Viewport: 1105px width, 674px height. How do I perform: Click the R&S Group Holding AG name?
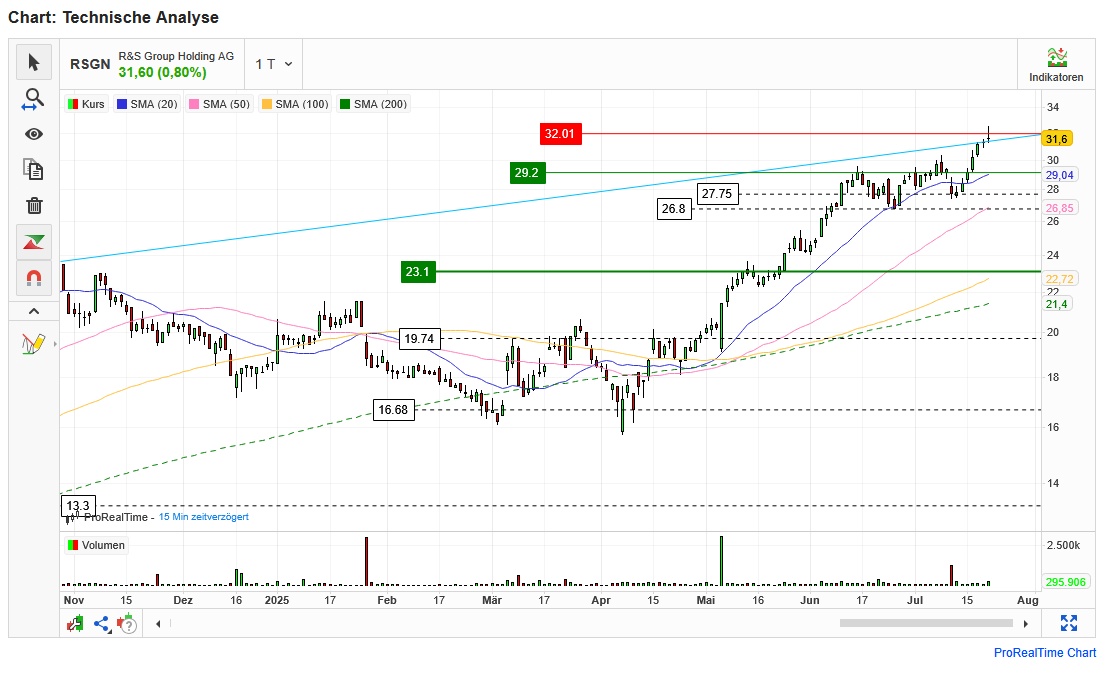point(176,56)
